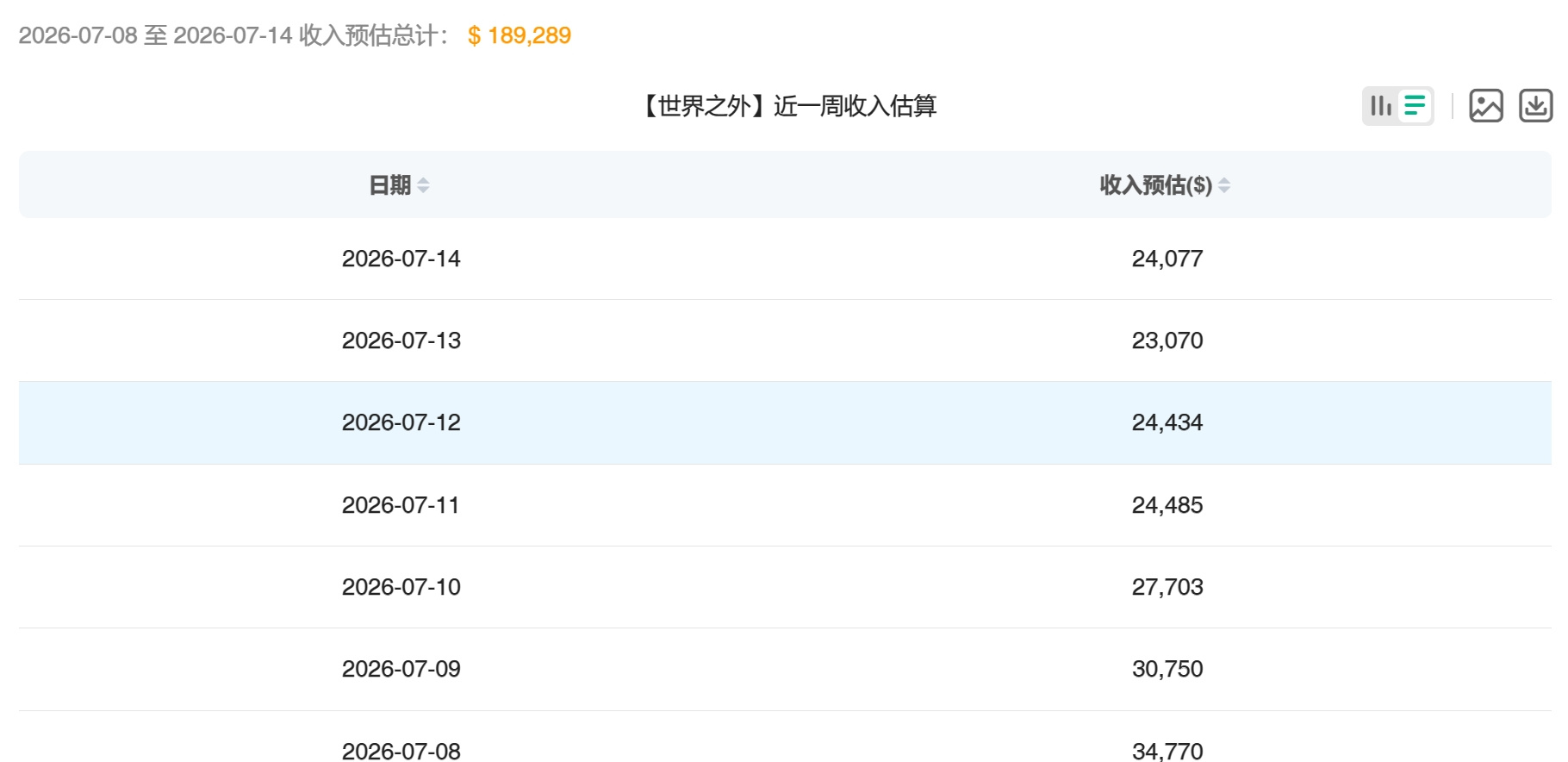Select the 2026-07-09 date cell

click(401, 669)
